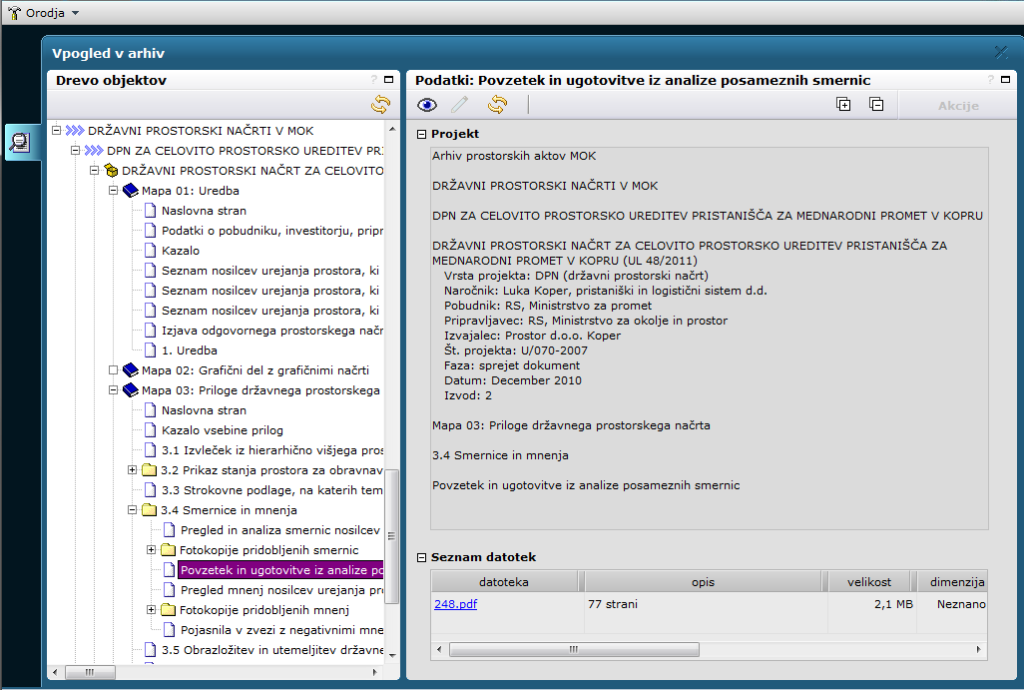Click the collapse all sections icon
Image resolution: width=1024 pixels, height=690 pixels.
876,105
